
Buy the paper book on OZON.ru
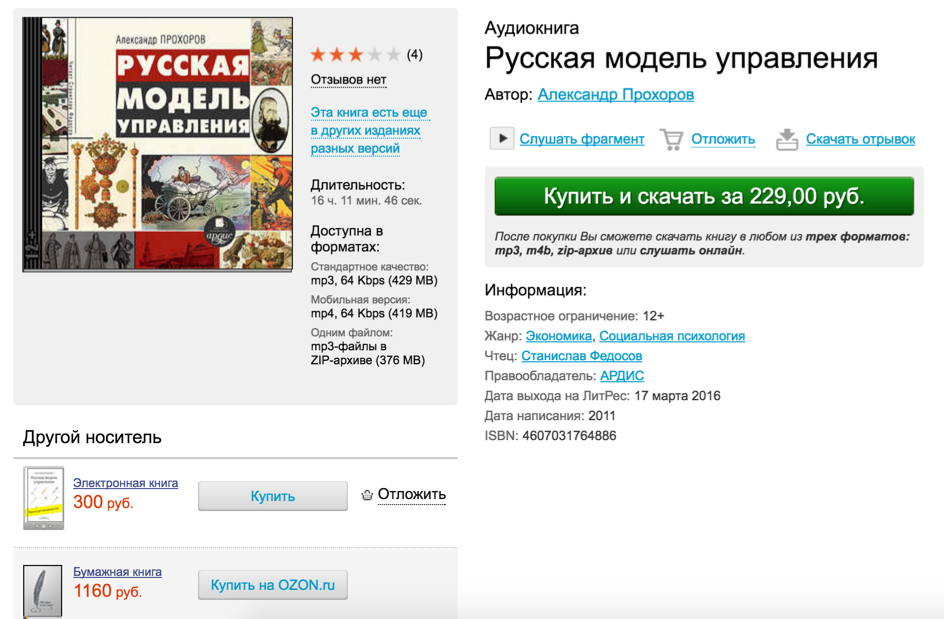[272, 586]
